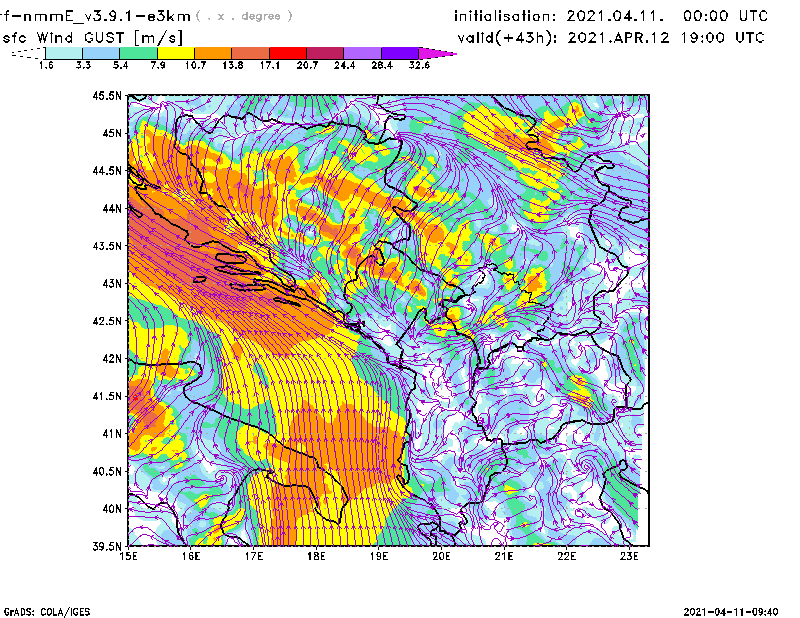Image resolution: width=800 pixels, height=618 pixels.
Task: Click the 17E longitude label
Action: (x=254, y=556)
